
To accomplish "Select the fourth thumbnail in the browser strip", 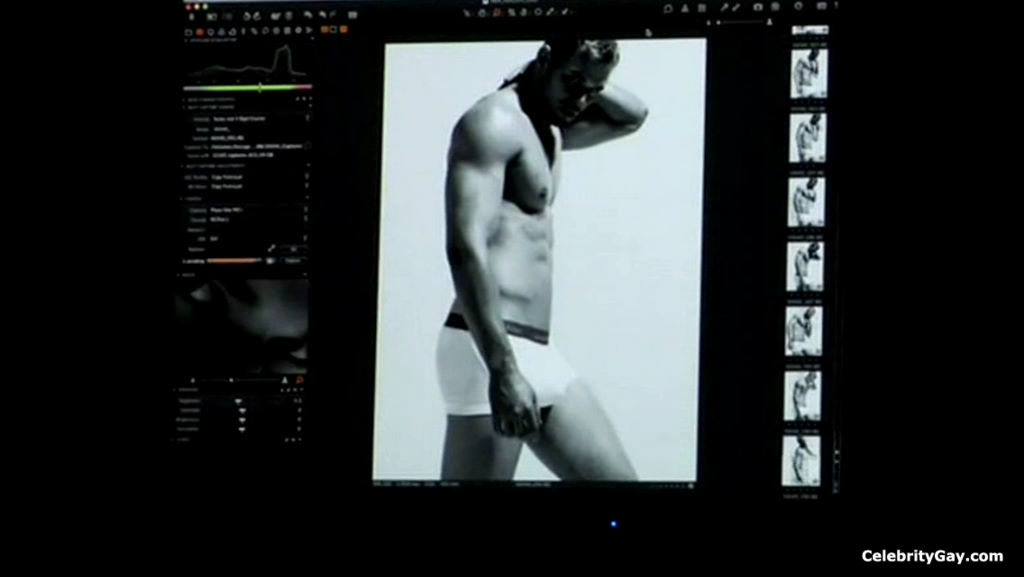I will click(x=805, y=266).
